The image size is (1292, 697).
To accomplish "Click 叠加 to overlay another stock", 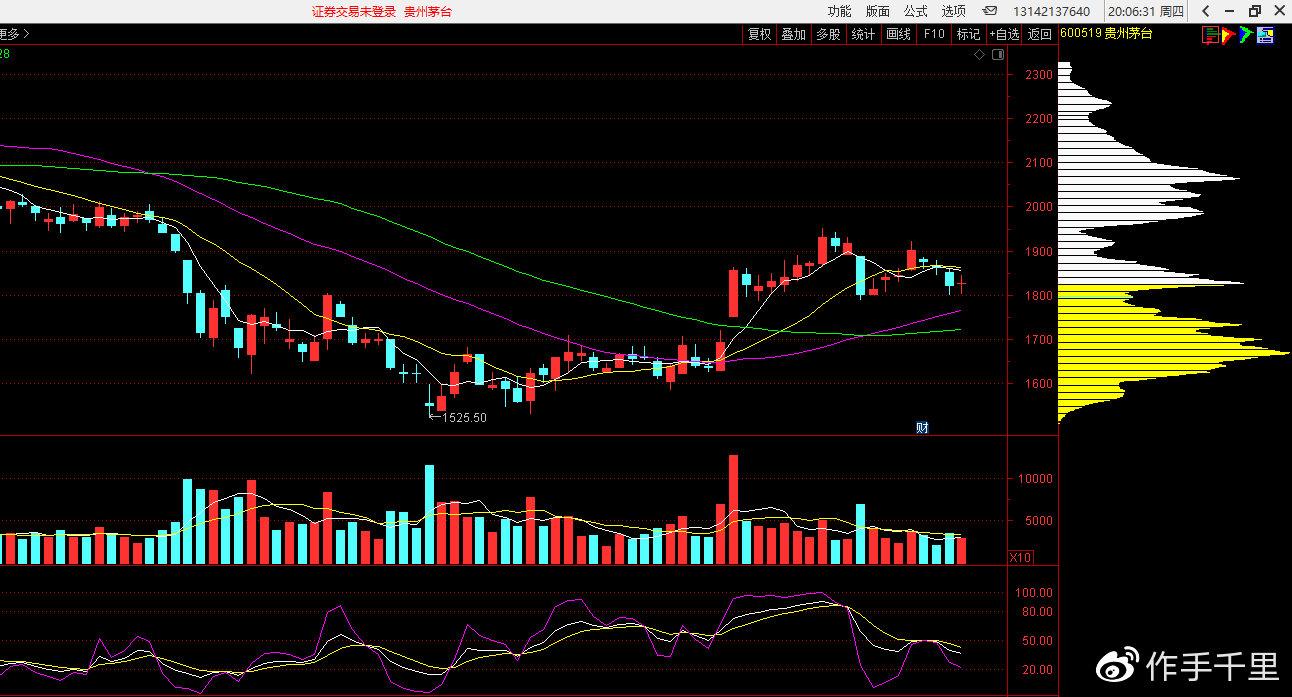I will click(794, 34).
